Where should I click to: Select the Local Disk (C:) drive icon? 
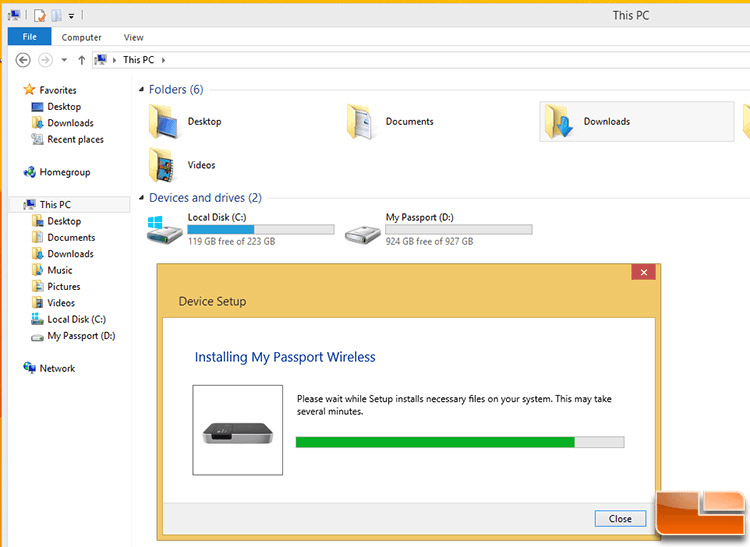coord(164,230)
